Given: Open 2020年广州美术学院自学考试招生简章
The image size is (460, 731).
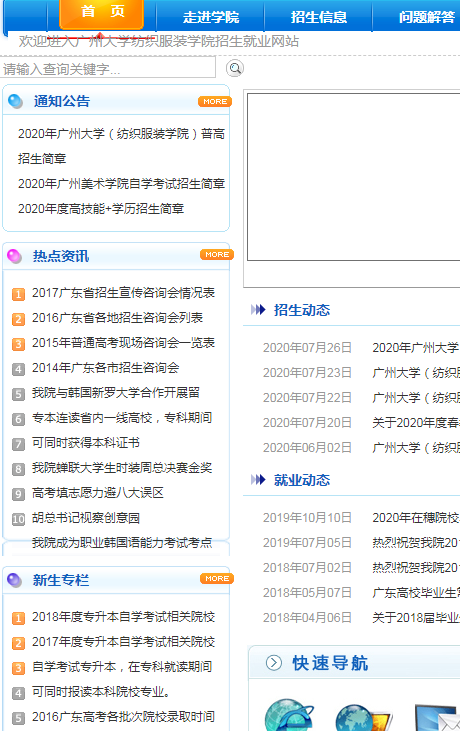Looking at the screenshot, I should point(121,184).
